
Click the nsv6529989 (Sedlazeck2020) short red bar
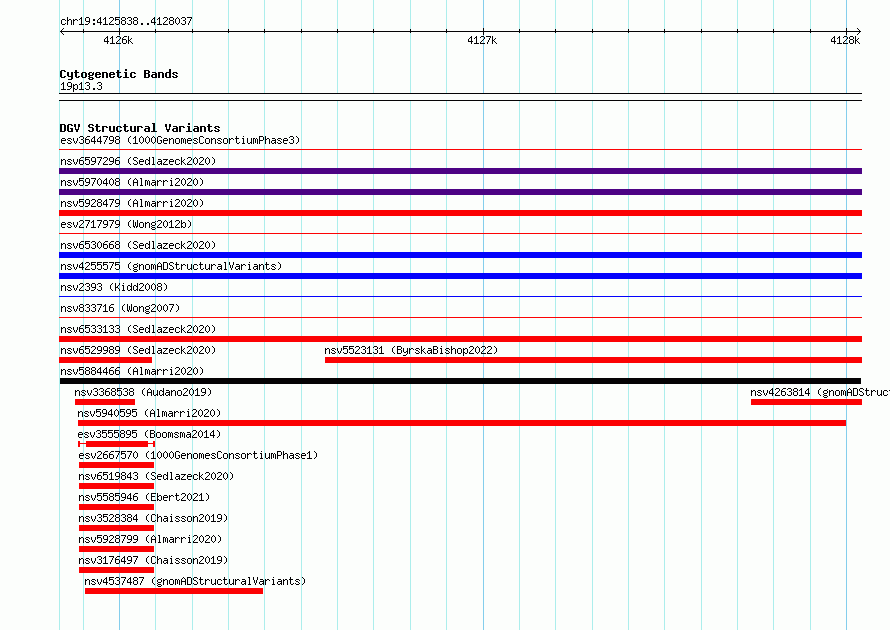[106, 360]
